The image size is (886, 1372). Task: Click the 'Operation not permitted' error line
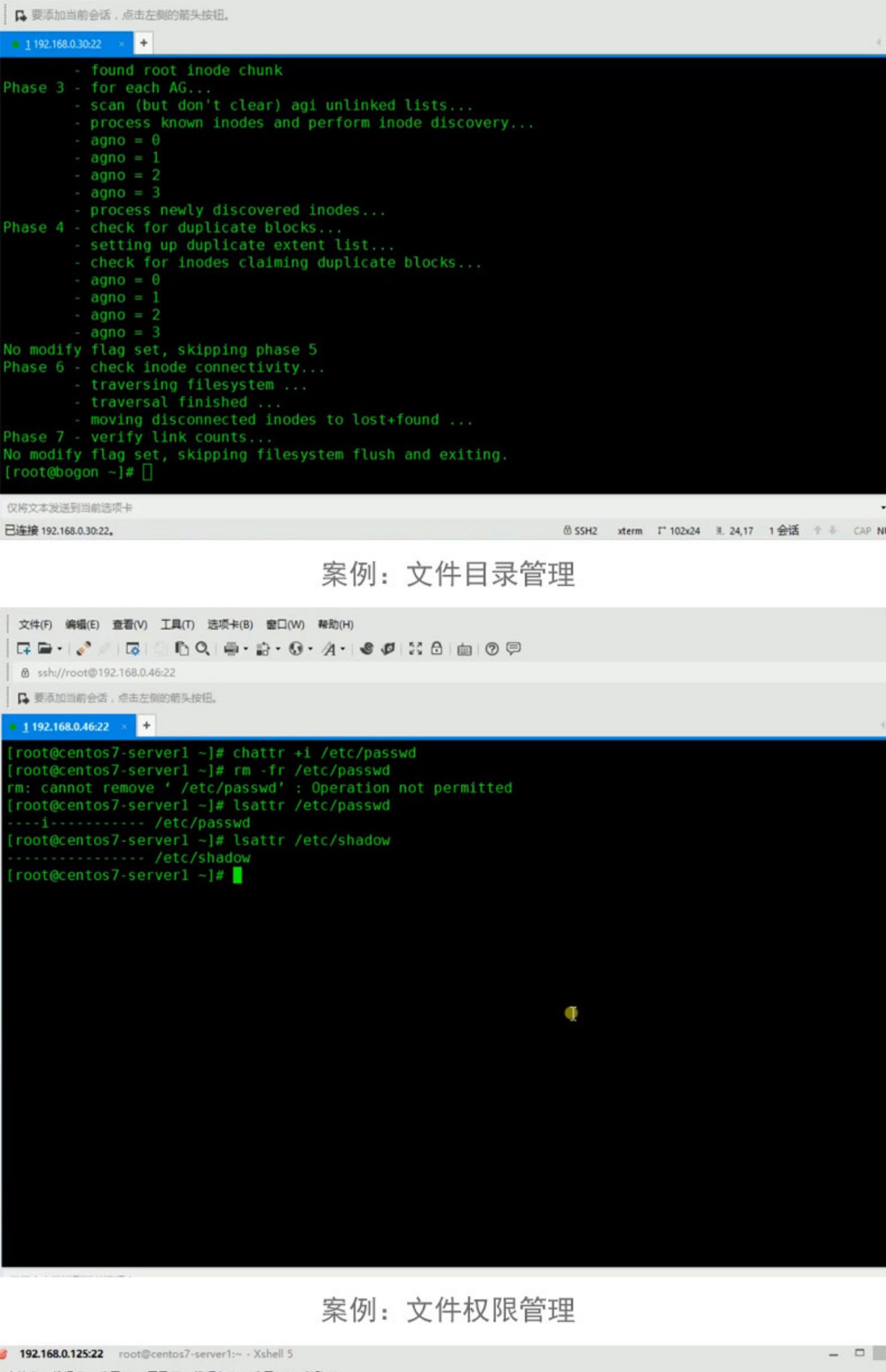(x=259, y=788)
